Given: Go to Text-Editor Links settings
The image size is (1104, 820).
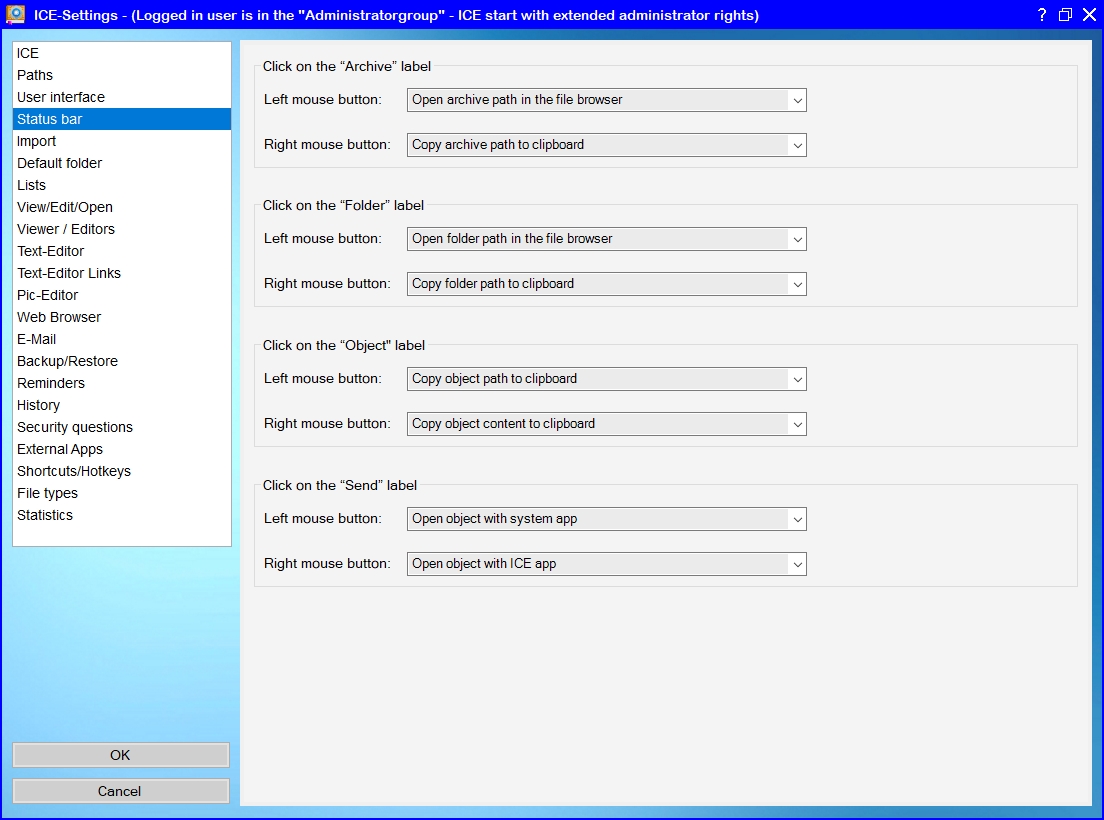Looking at the screenshot, I should (69, 273).
